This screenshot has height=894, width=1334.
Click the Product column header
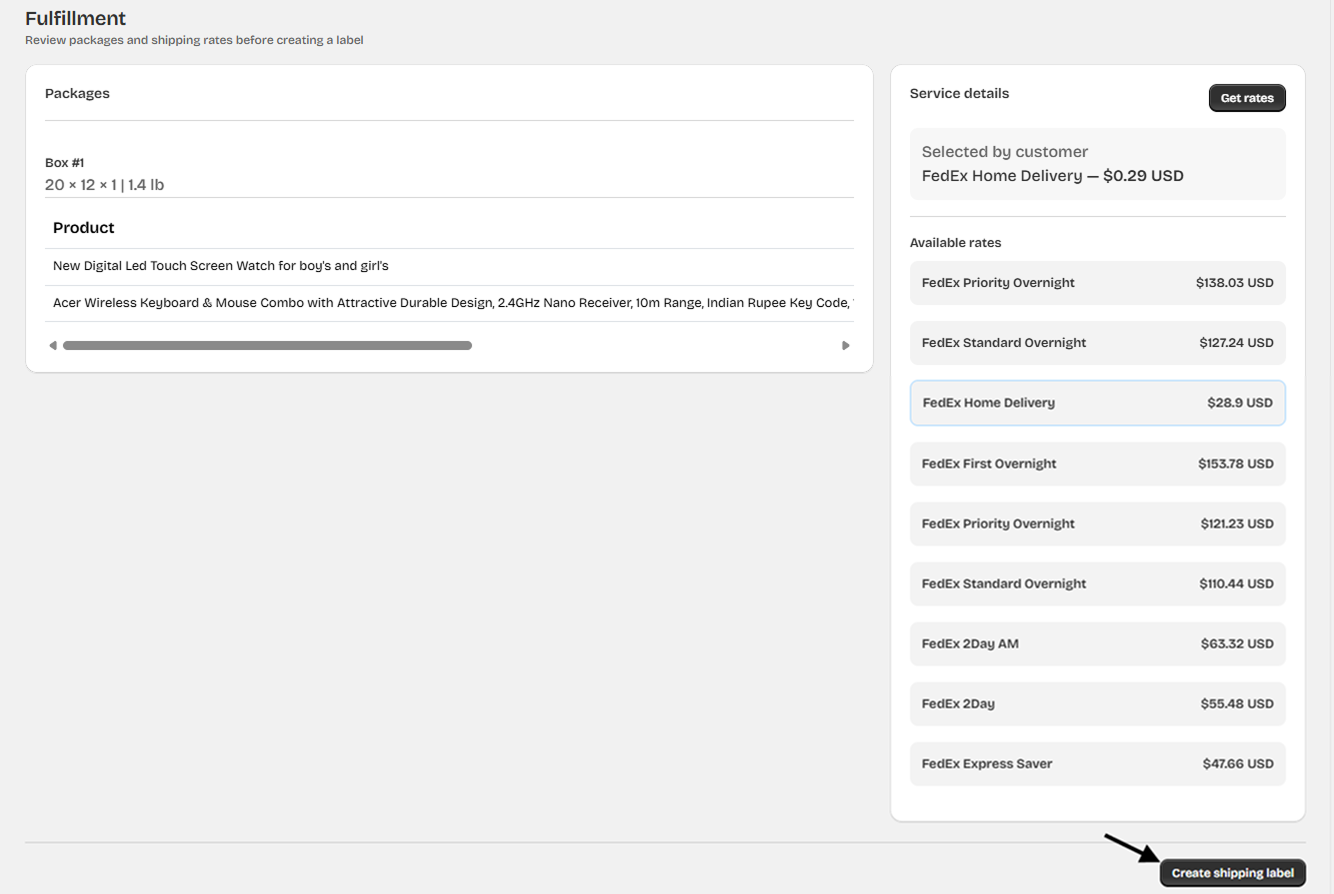pos(84,228)
